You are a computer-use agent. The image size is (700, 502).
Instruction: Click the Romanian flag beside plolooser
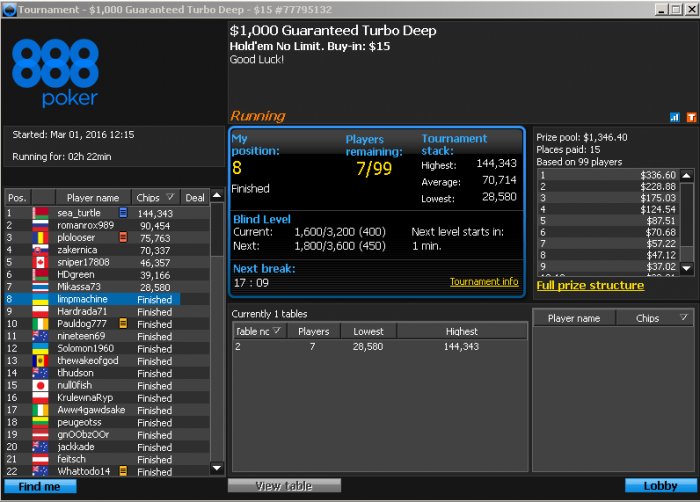[40, 237]
